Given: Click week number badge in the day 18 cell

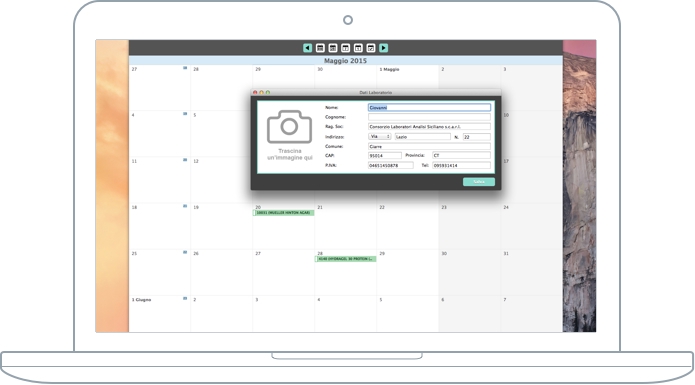Looking at the screenshot, I should click(x=185, y=206).
